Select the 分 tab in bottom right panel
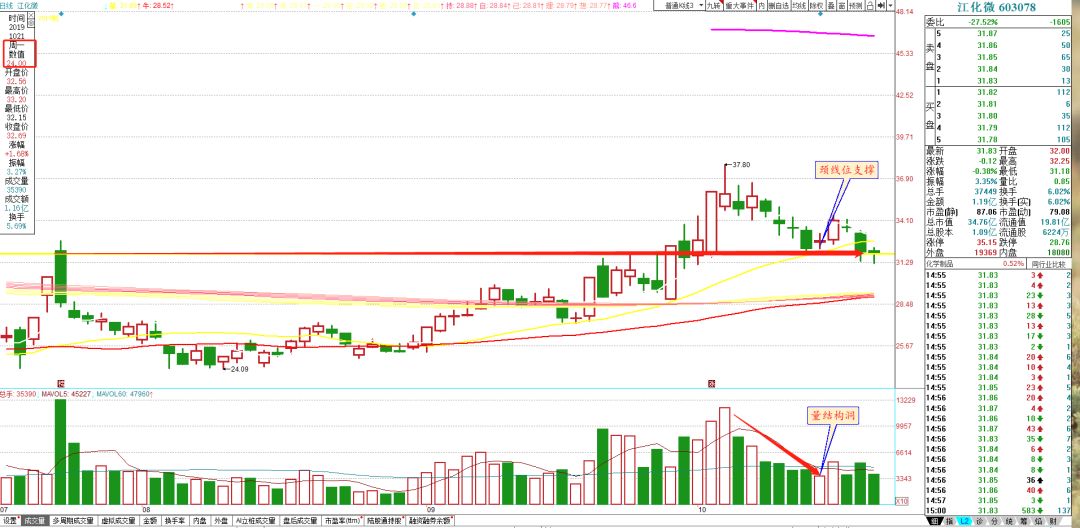1080x528 pixels. [994, 521]
